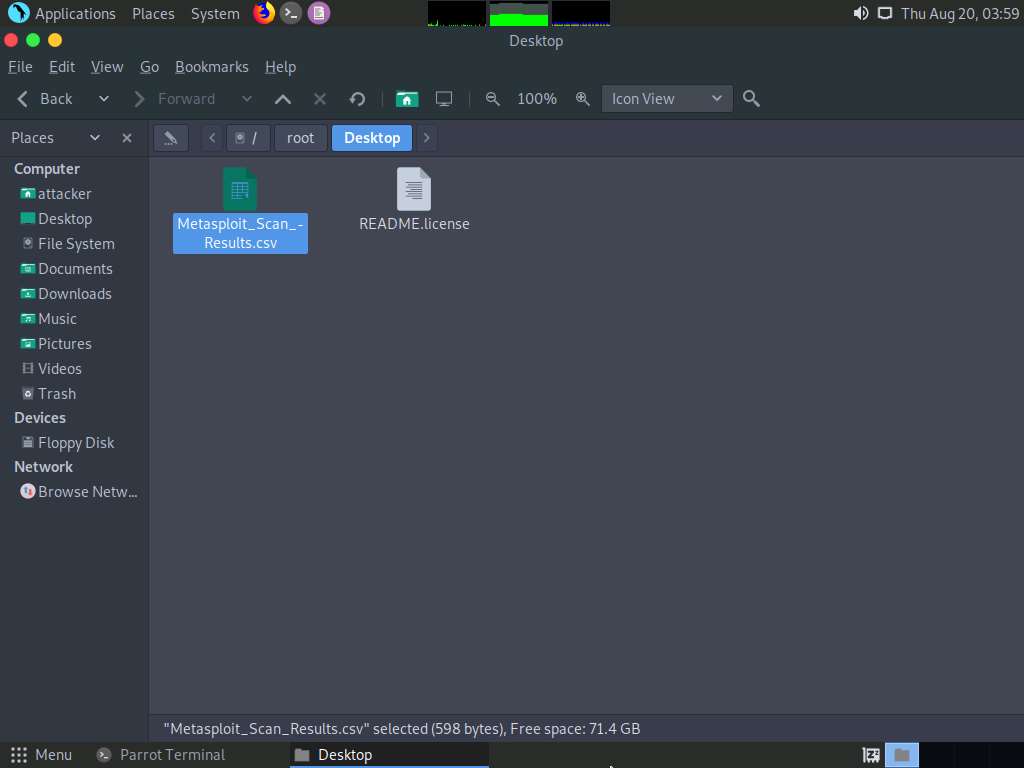Image resolution: width=1024 pixels, height=768 pixels.
Task: Click the status bar selection text
Action: coord(402,729)
